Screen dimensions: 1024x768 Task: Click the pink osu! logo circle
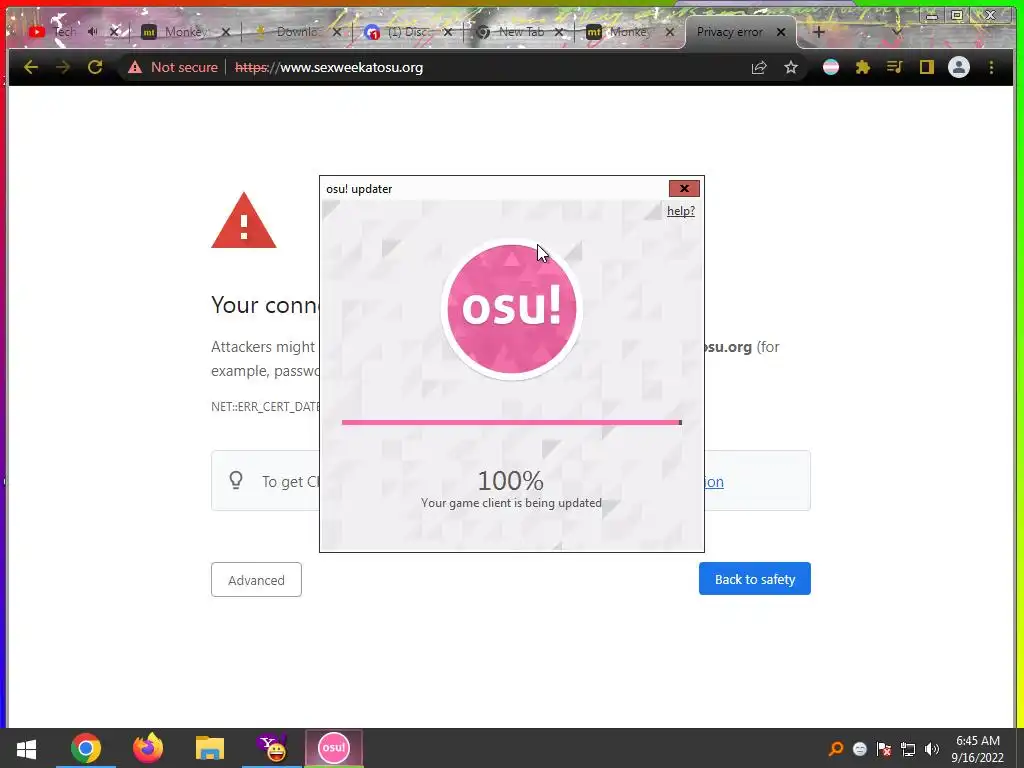pyautogui.click(x=512, y=309)
